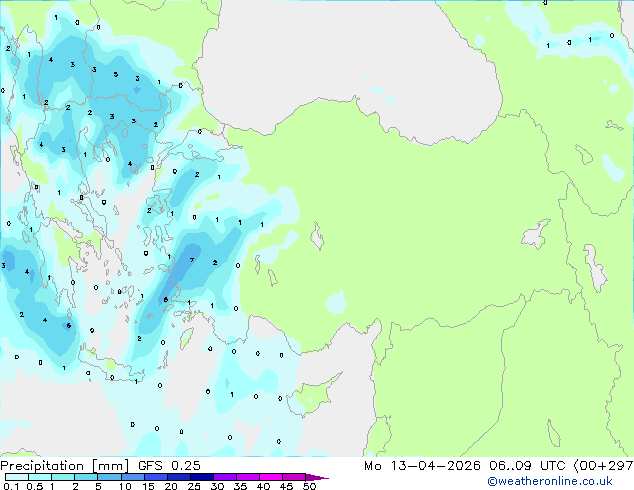Image resolution: width=634 pixels, height=490 pixels.
Task: Click the '7' precipitation value on the map
Action: [192, 260]
